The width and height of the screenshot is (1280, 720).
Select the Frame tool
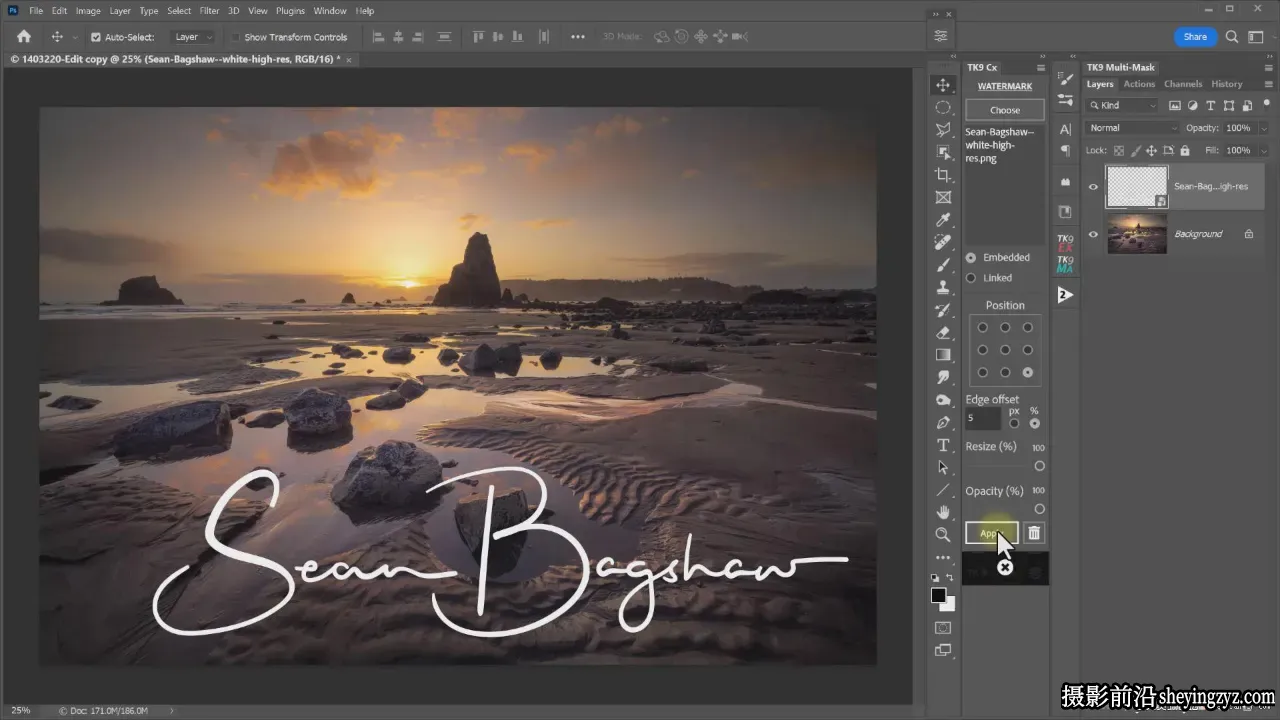pyautogui.click(x=943, y=197)
